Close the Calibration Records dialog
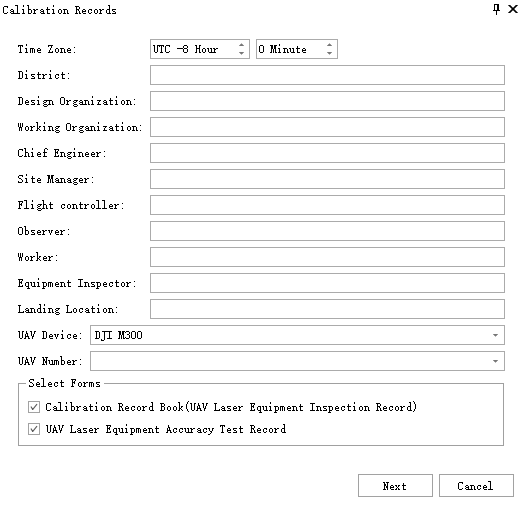The height and width of the screenshot is (506, 523). (513, 9)
